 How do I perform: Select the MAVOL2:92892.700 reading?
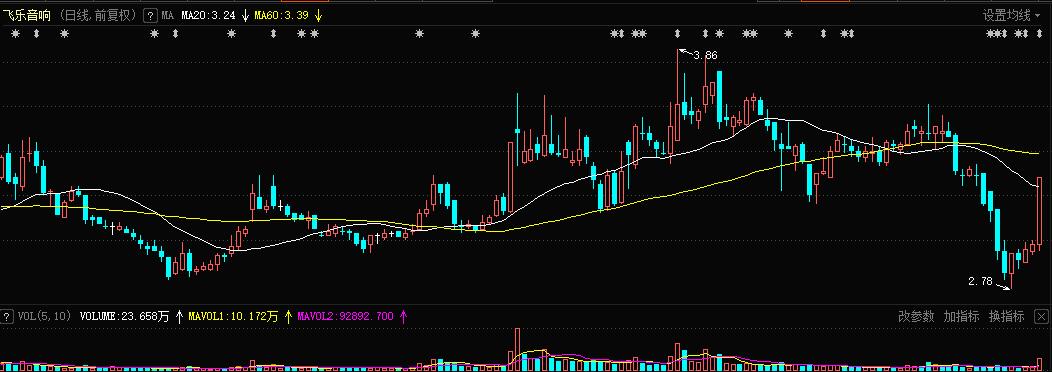click(x=346, y=316)
